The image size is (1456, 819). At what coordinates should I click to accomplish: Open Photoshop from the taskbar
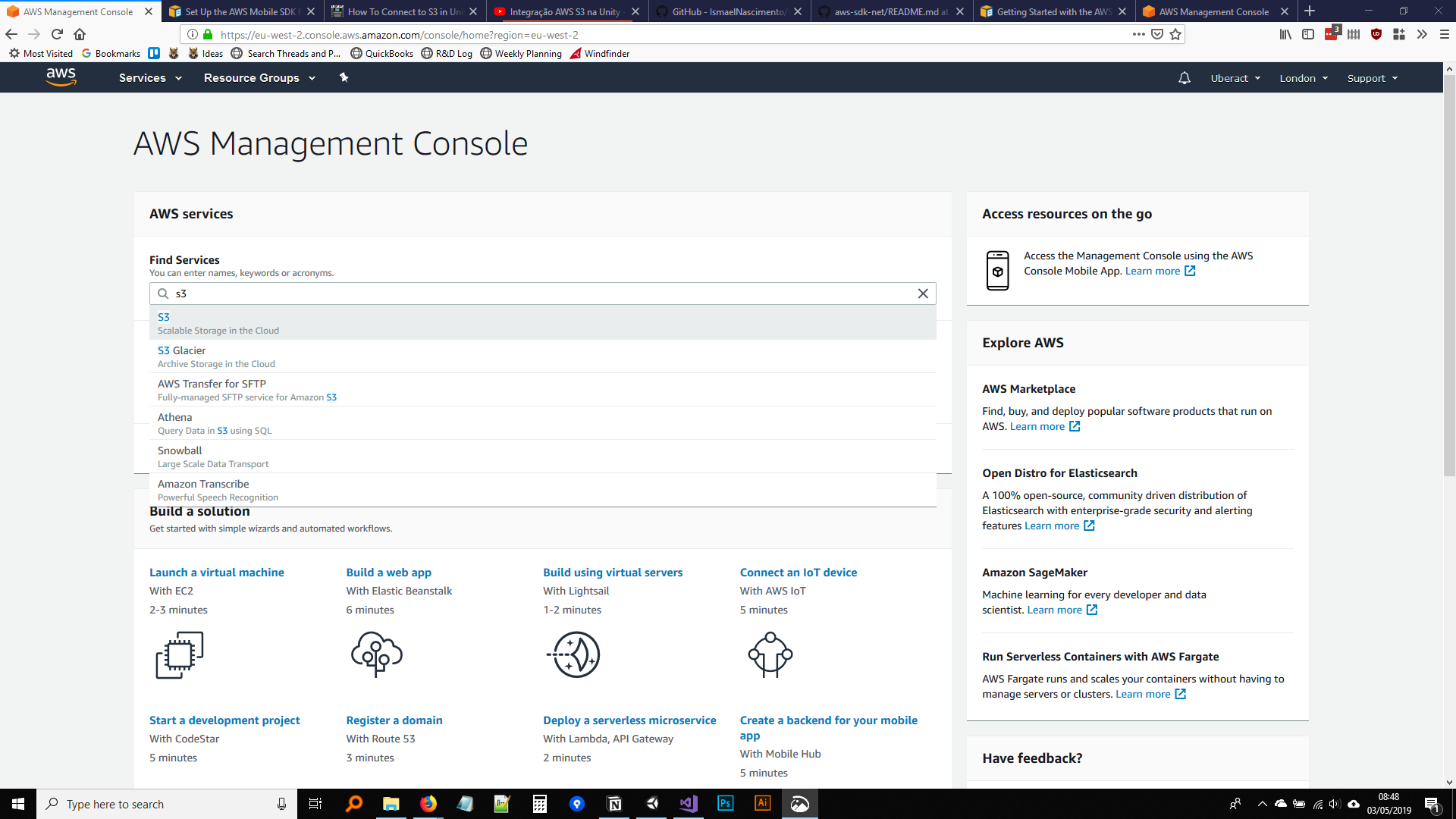point(726,803)
